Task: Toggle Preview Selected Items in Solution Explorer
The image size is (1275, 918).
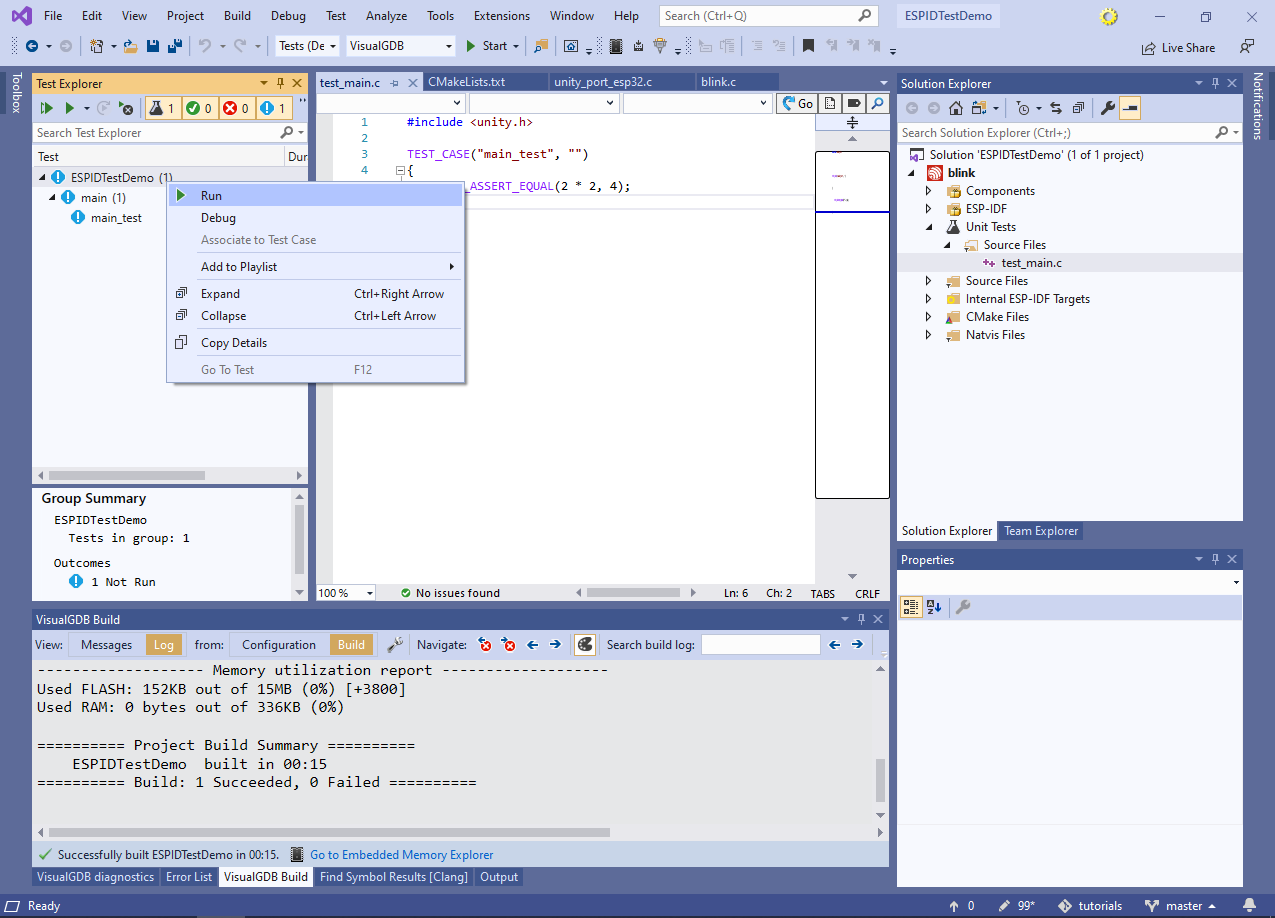Action: tap(1130, 108)
